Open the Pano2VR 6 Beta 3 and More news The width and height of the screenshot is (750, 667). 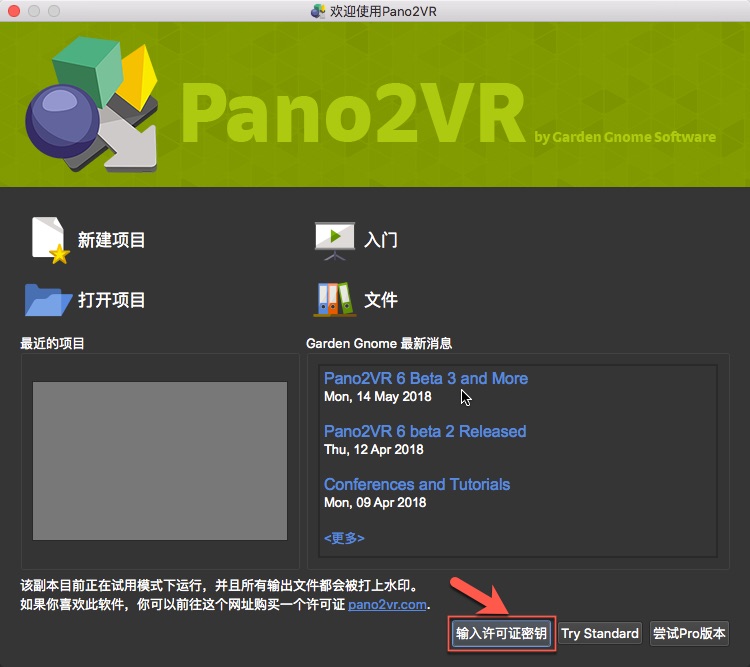point(425,379)
